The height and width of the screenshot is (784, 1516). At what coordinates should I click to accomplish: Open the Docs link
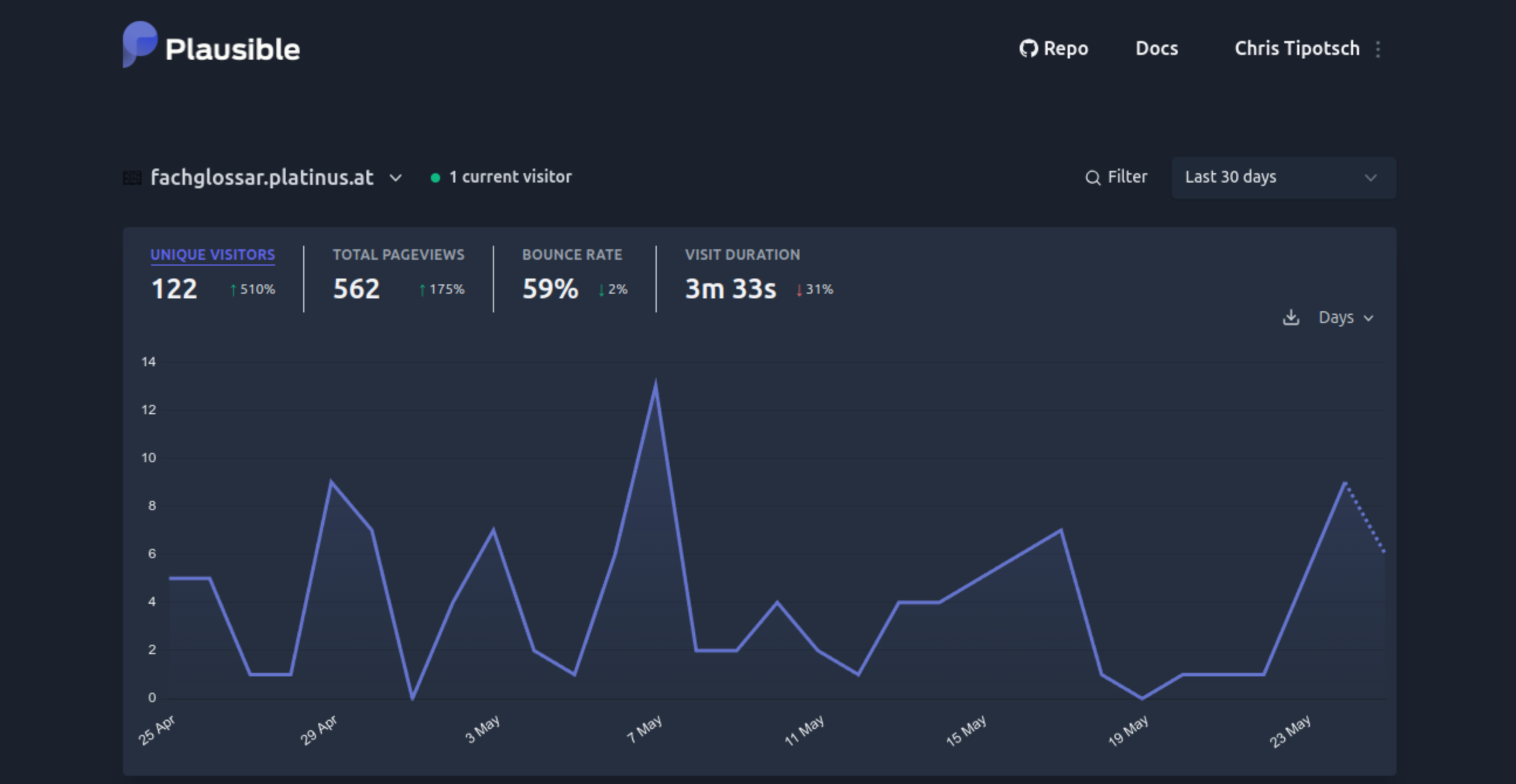1157,48
